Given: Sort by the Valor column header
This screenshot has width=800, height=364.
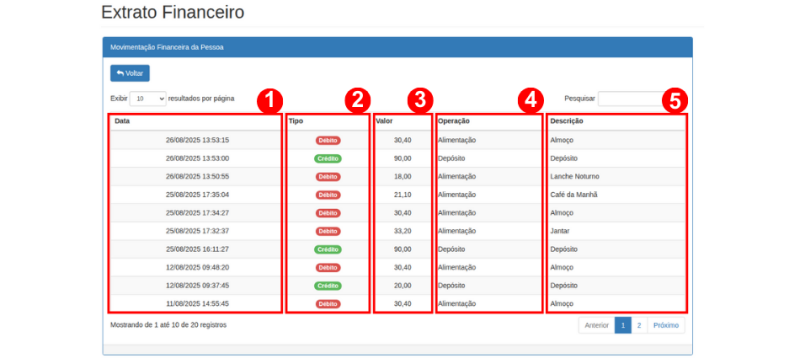Looking at the screenshot, I should (x=403, y=122).
